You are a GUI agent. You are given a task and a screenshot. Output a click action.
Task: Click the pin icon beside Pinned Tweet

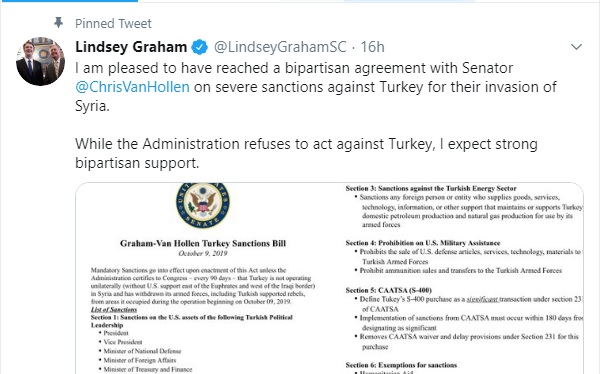click(x=58, y=23)
